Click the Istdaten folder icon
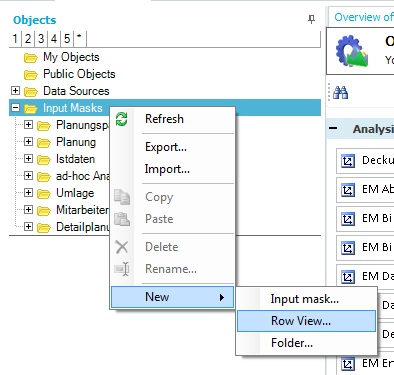The image size is (394, 375). coord(44,160)
